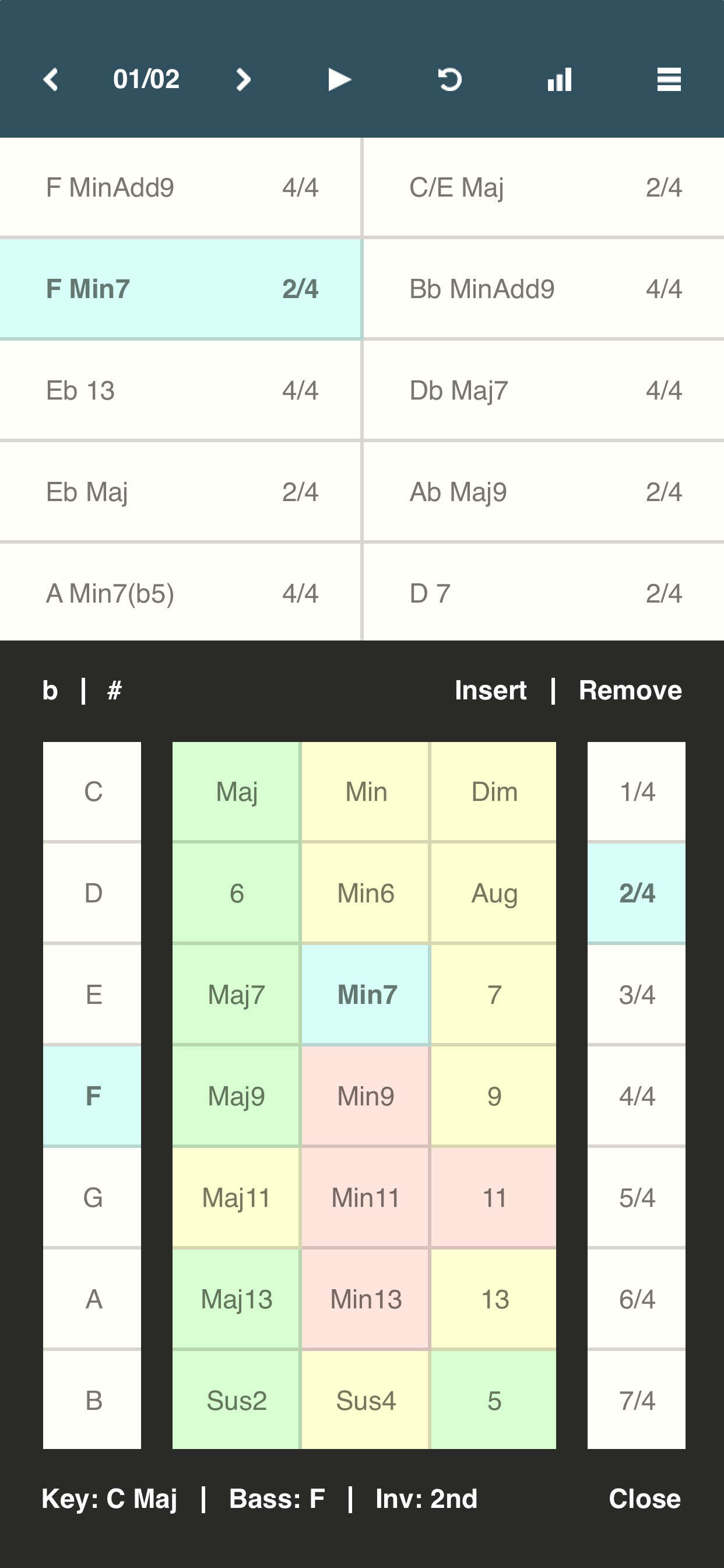
Task: Select the Eb 13 chord cell
Action: pos(181,390)
